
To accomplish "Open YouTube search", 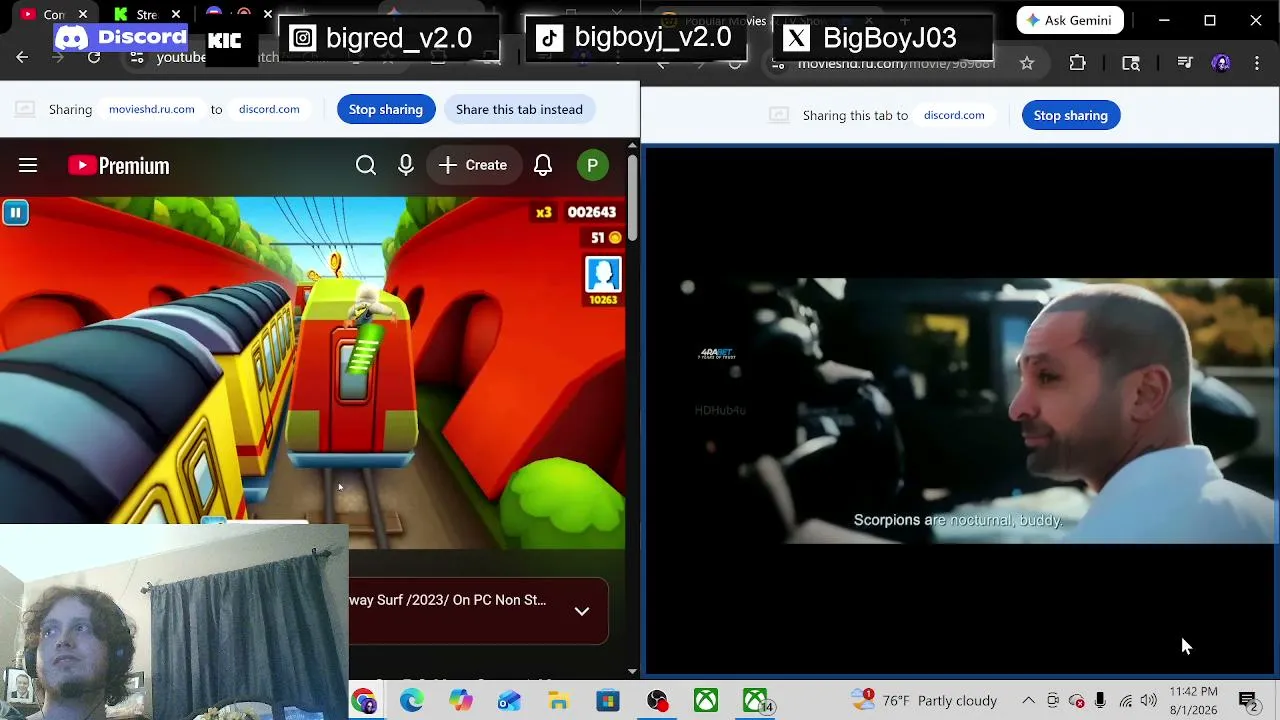I will tap(366, 165).
